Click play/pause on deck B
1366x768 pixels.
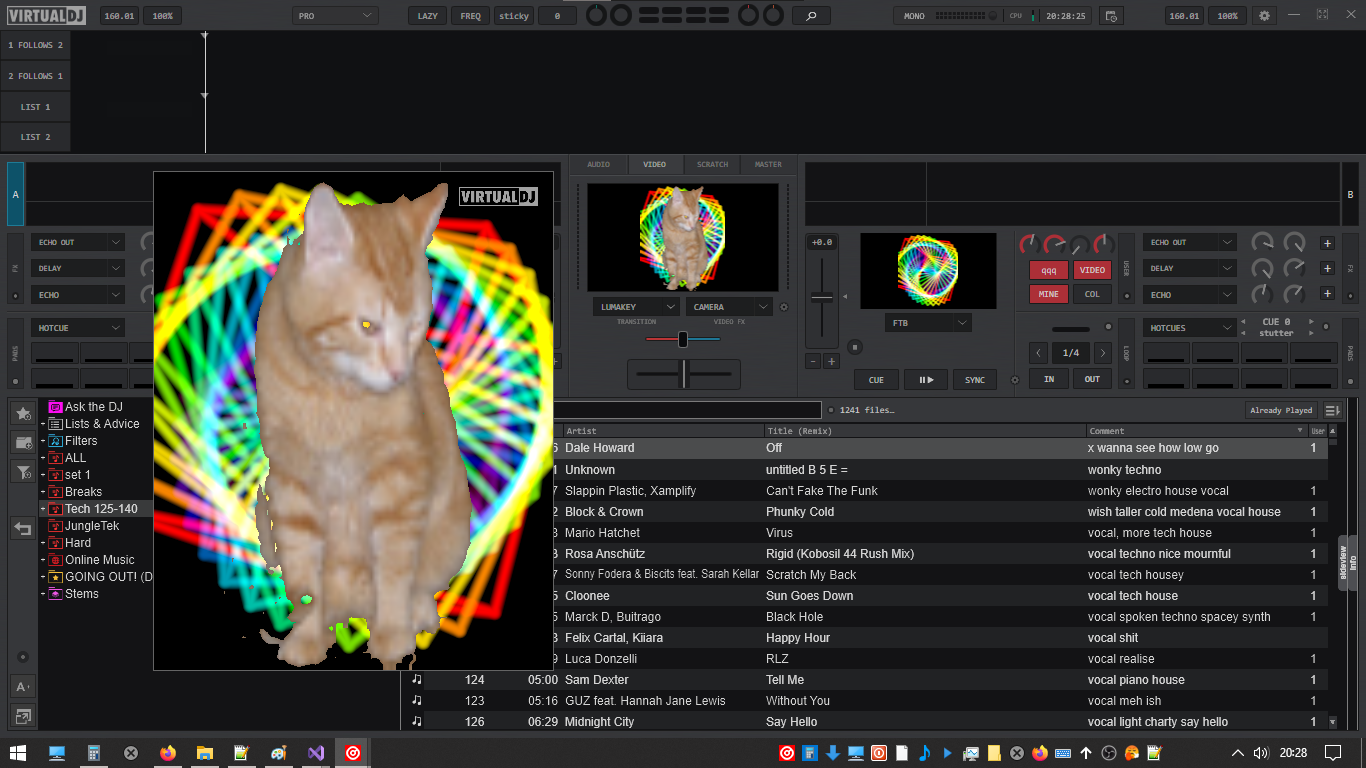point(926,380)
